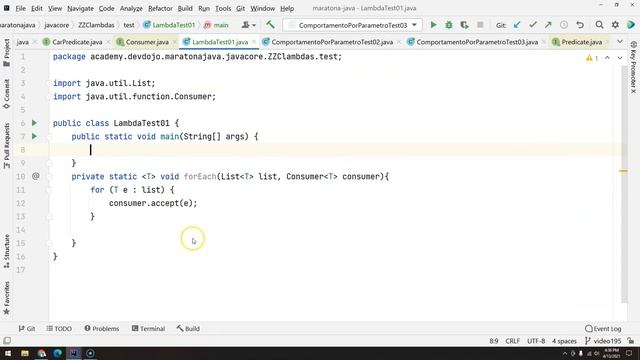Open the Git tool window button
The height and width of the screenshot is (360, 640).
[27, 329]
